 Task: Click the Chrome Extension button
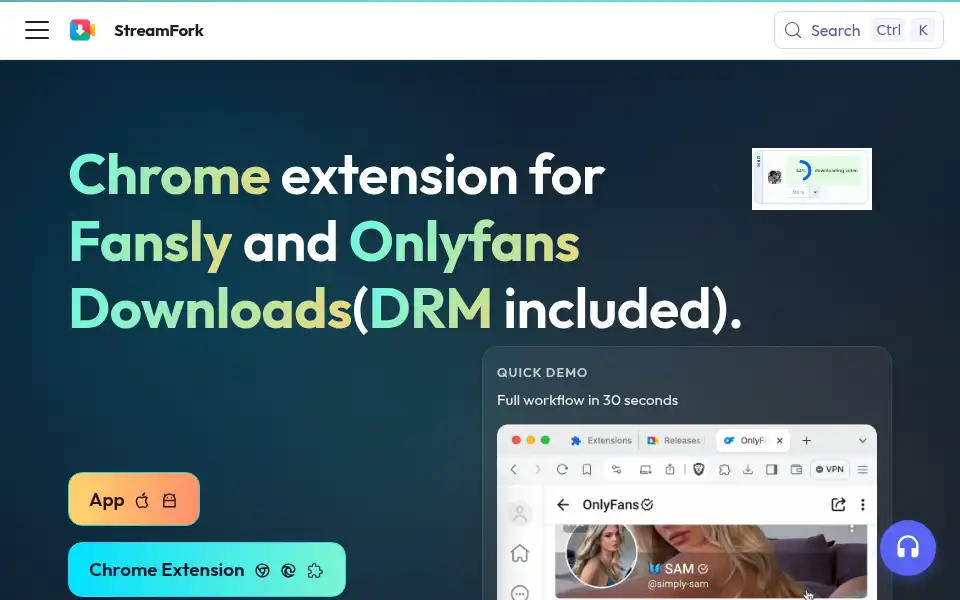click(207, 569)
